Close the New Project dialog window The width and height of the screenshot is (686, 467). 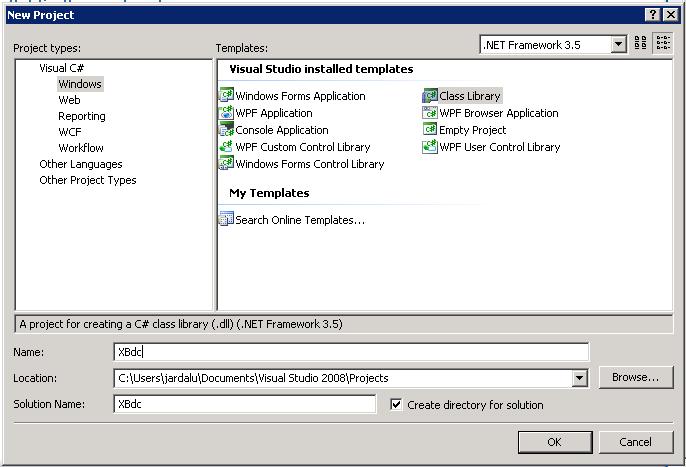point(670,15)
